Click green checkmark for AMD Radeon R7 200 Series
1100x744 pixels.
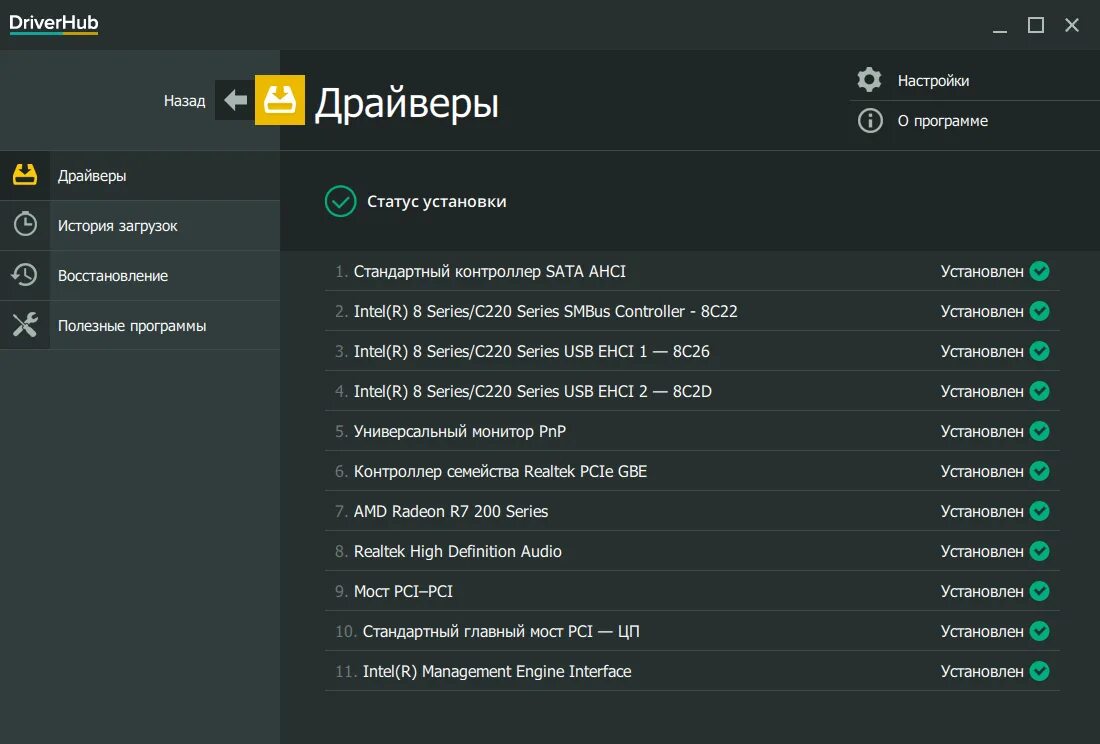click(1040, 511)
